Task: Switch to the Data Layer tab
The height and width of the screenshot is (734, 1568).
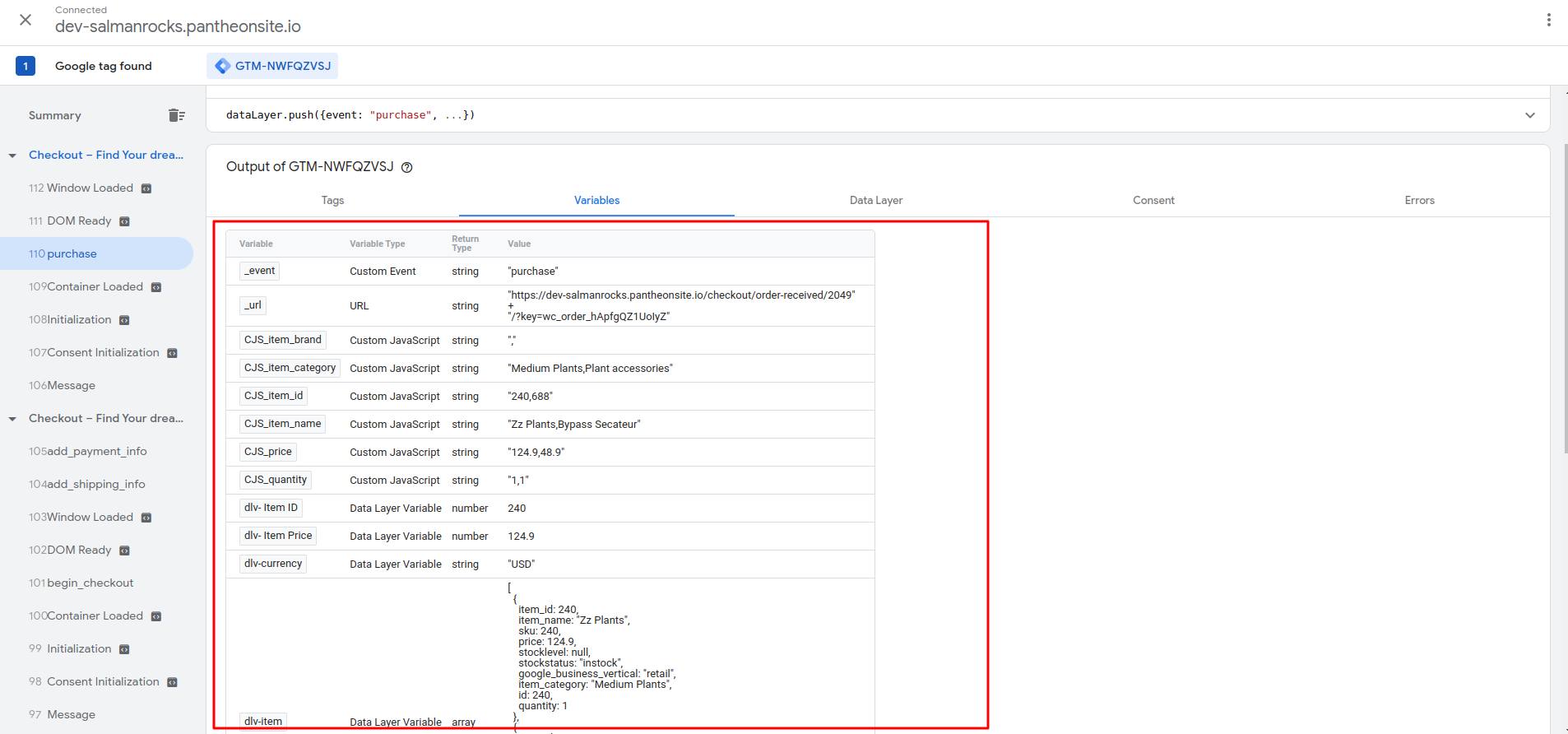Action: [x=875, y=200]
